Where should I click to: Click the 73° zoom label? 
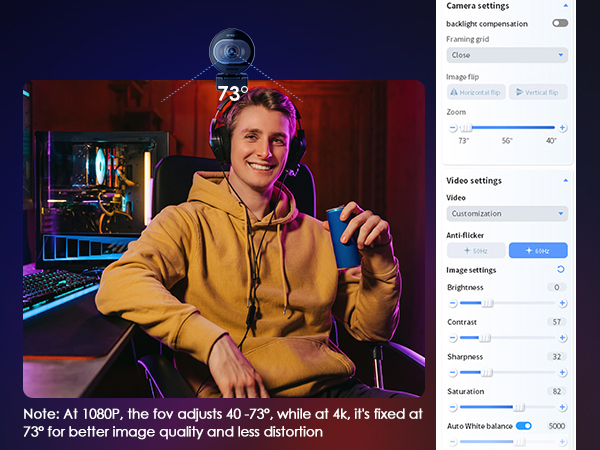coord(463,141)
